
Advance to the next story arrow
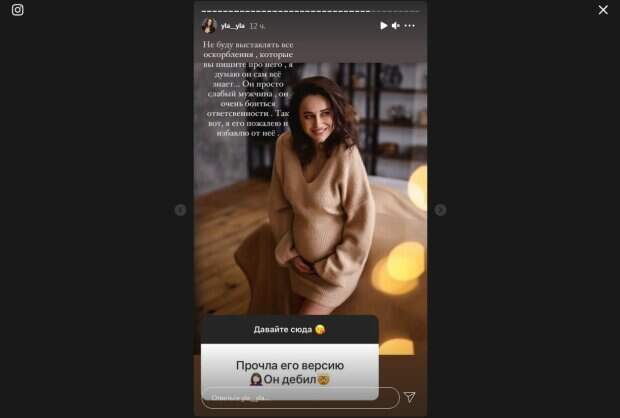pos(440,210)
